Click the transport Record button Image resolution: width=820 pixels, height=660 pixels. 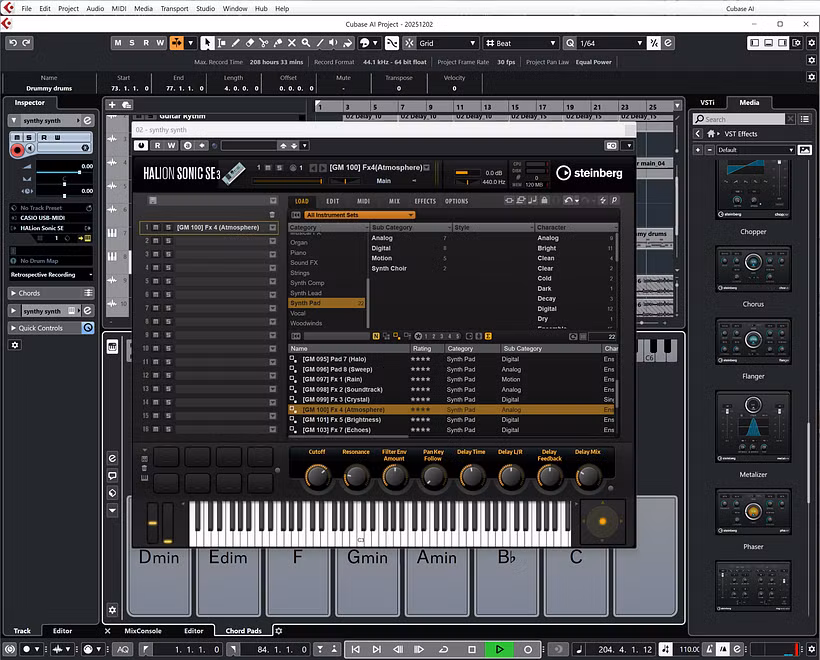[x=528, y=649]
